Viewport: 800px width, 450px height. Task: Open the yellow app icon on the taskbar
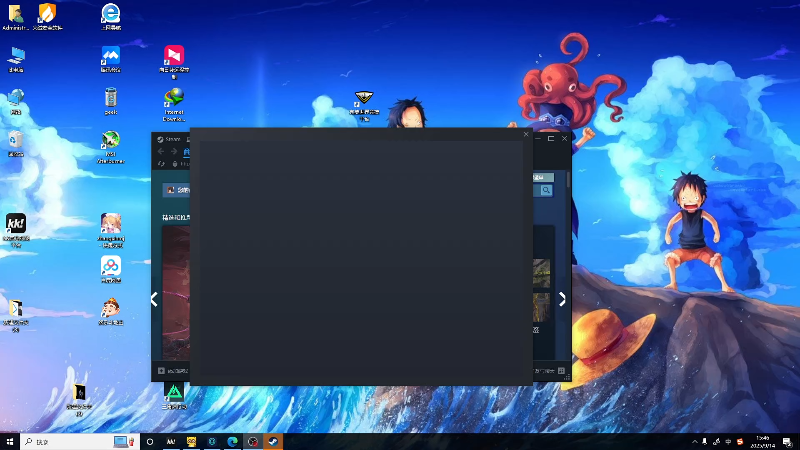[x=191, y=442]
